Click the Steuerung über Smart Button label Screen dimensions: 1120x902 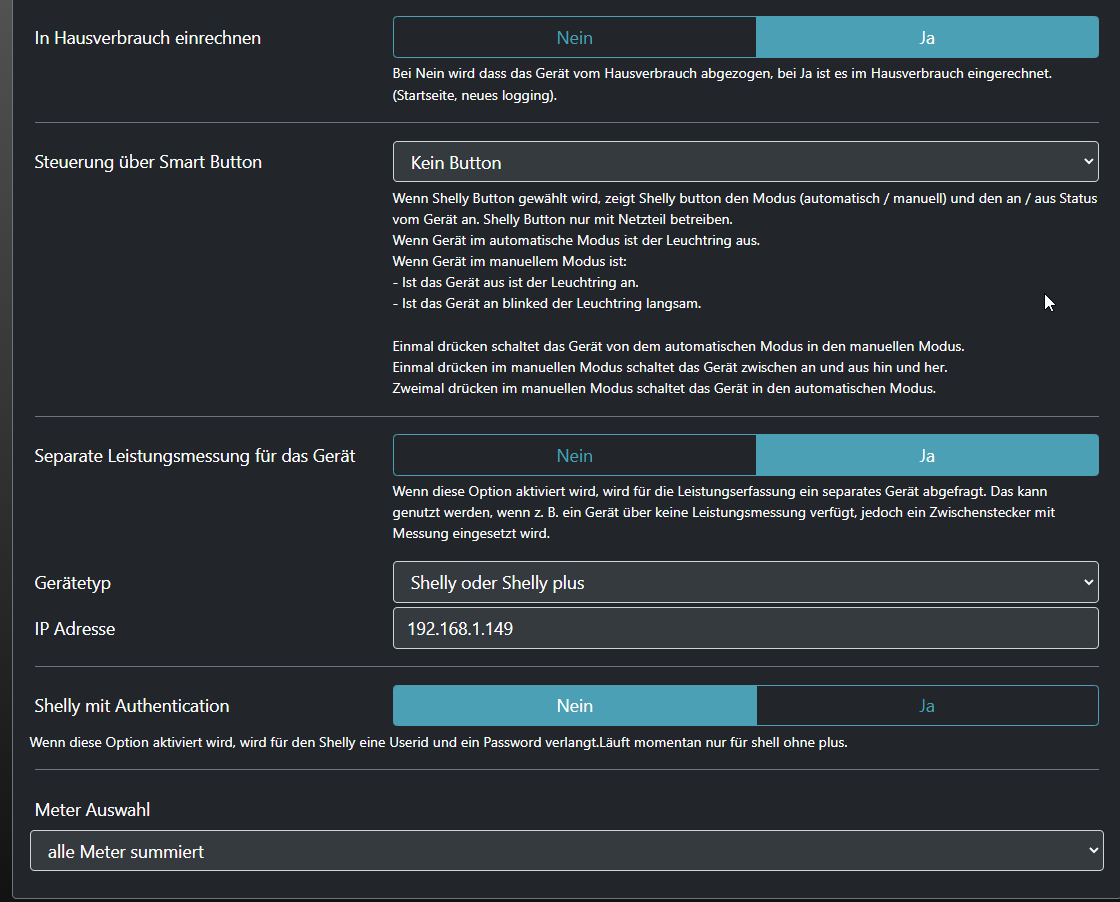(148, 162)
